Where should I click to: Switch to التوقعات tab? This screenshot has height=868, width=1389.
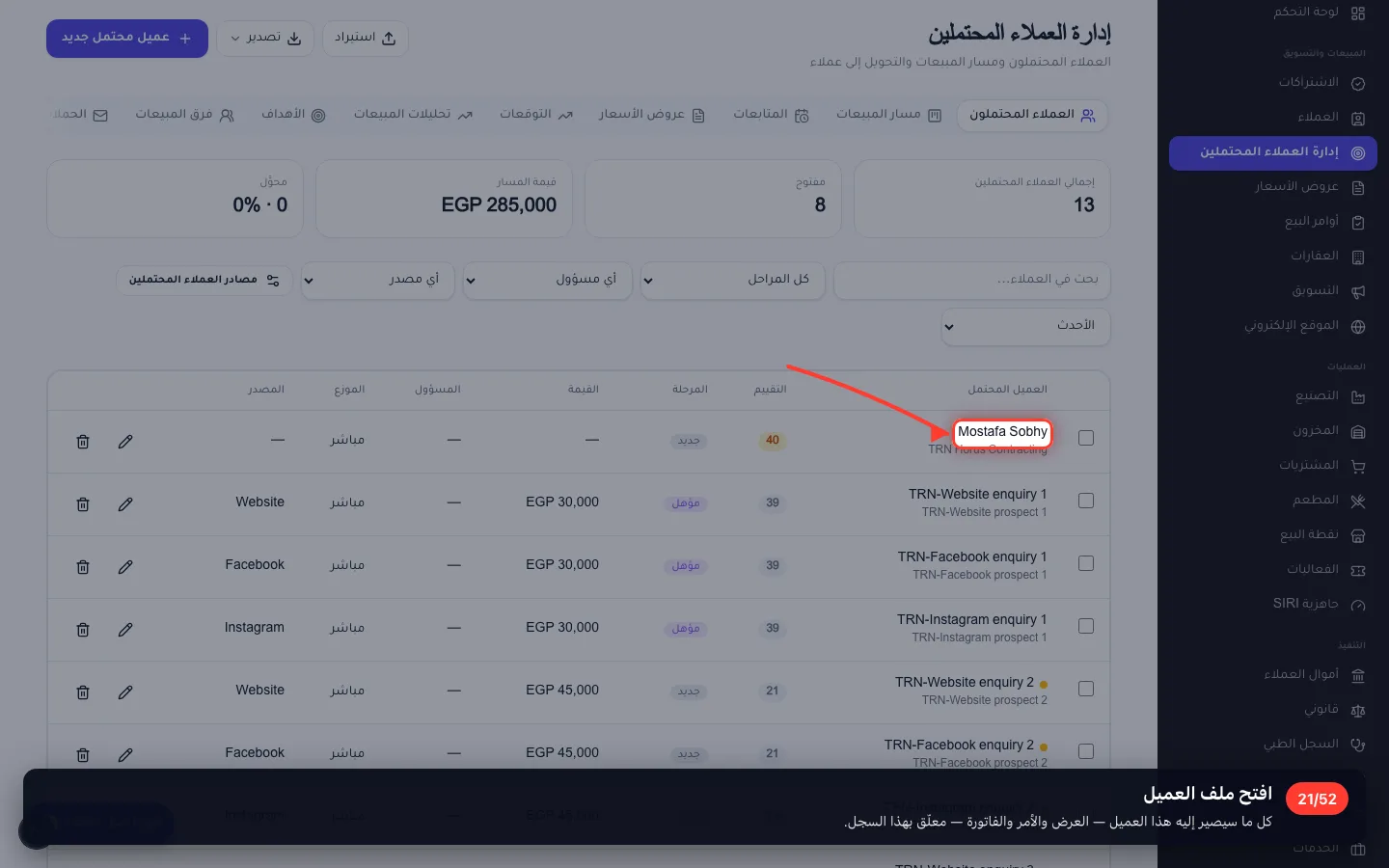point(536,115)
